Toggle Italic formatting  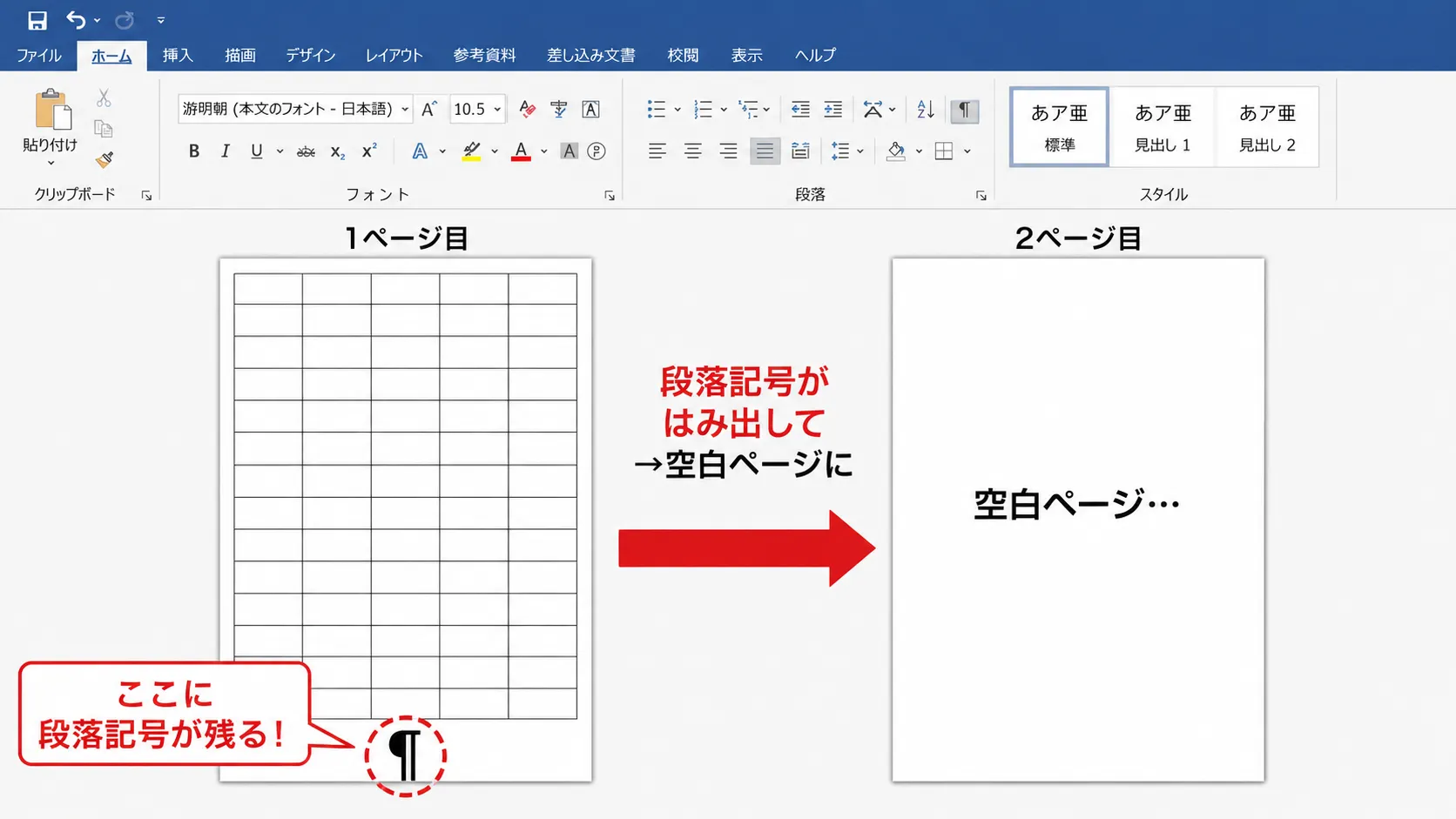click(226, 151)
